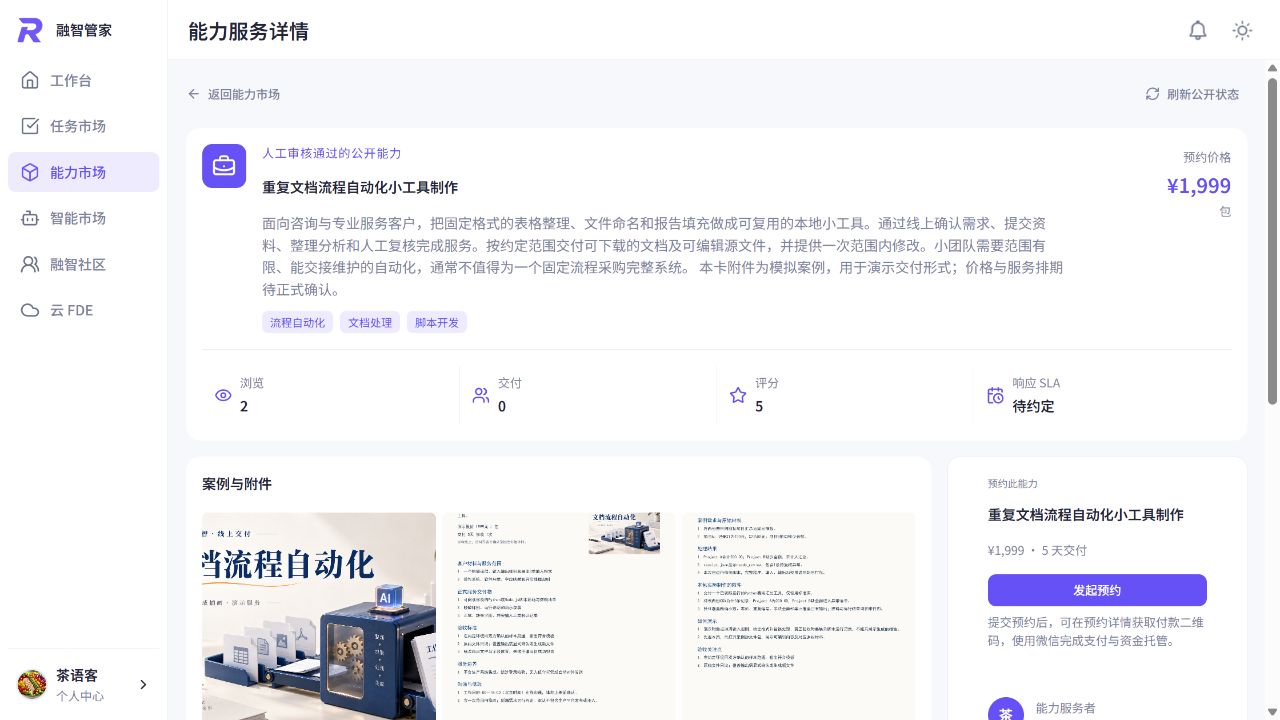Open the first cover image thumbnail
This screenshot has height=720, width=1280.
tap(319, 616)
